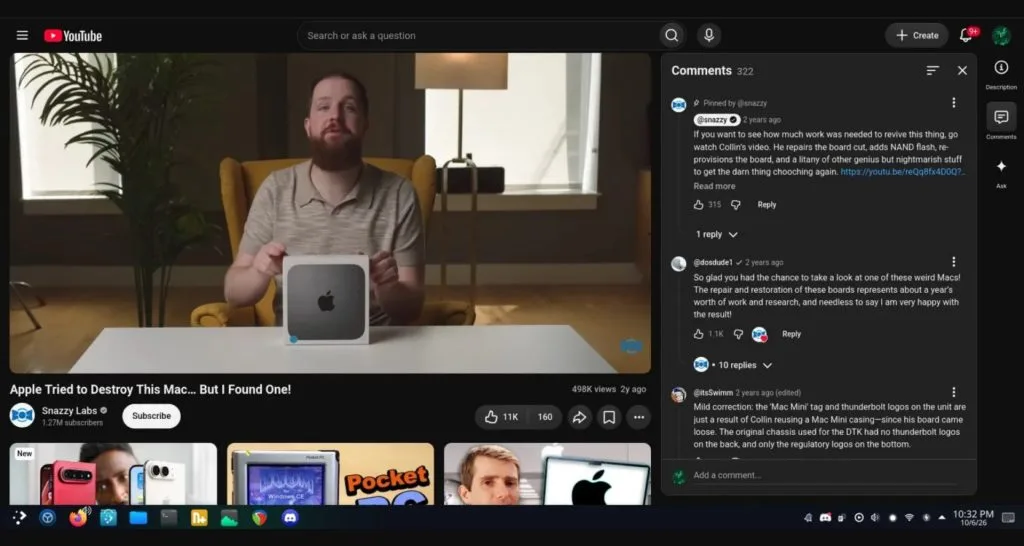Viewport: 1024px width, 546px height.
Task: Open the Snazzy Labs channel avatar
Action: coord(22,415)
